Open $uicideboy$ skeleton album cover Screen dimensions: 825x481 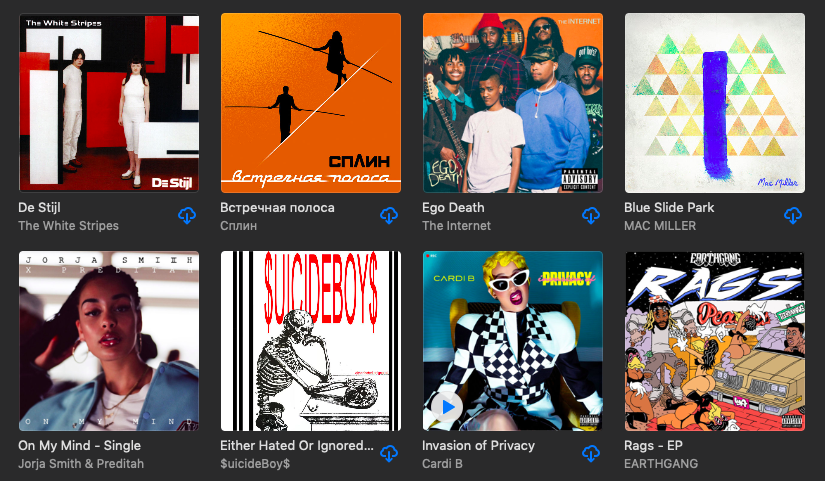pyautogui.click(x=311, y=341)
